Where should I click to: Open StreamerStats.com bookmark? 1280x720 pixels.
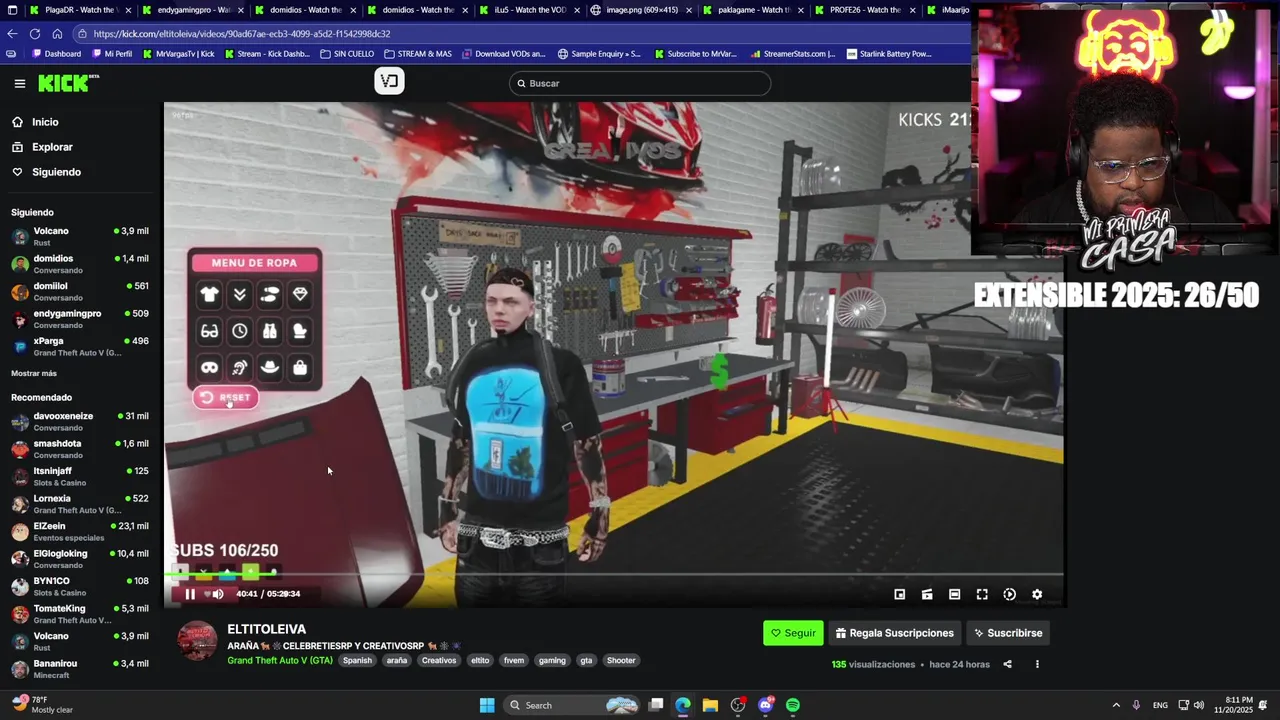pos(792,54)
